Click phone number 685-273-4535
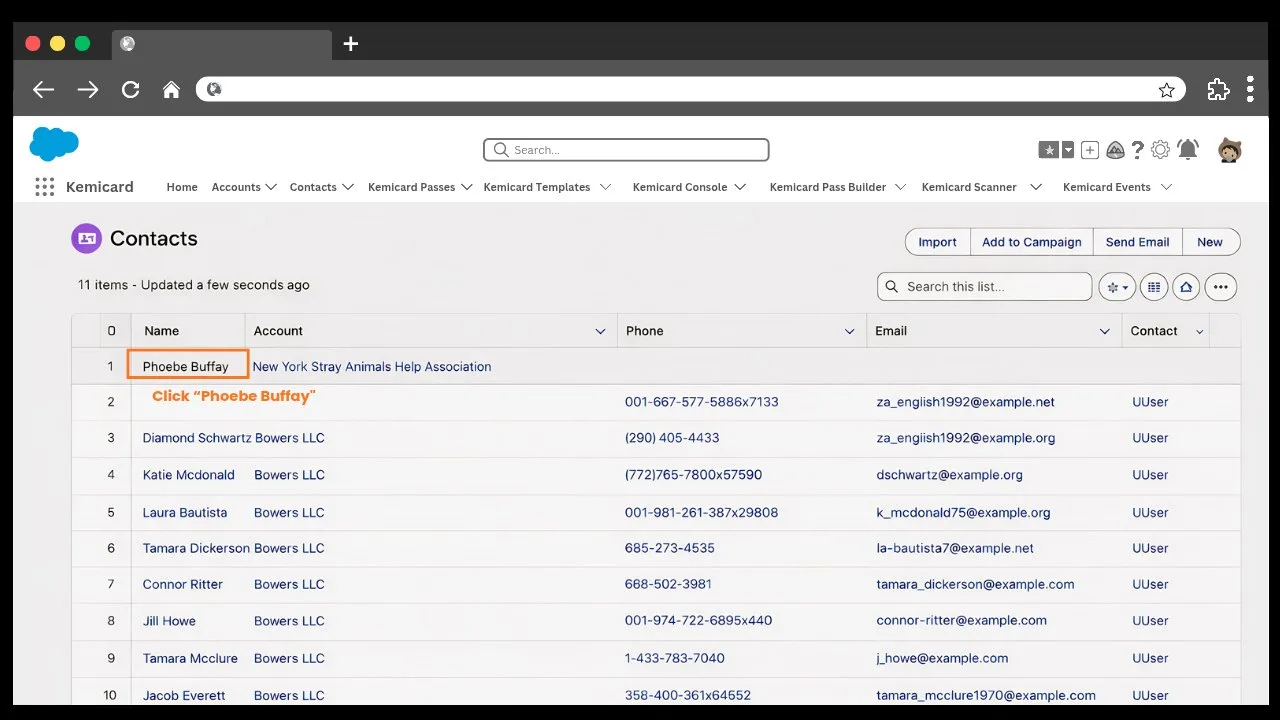 [670, 548]
